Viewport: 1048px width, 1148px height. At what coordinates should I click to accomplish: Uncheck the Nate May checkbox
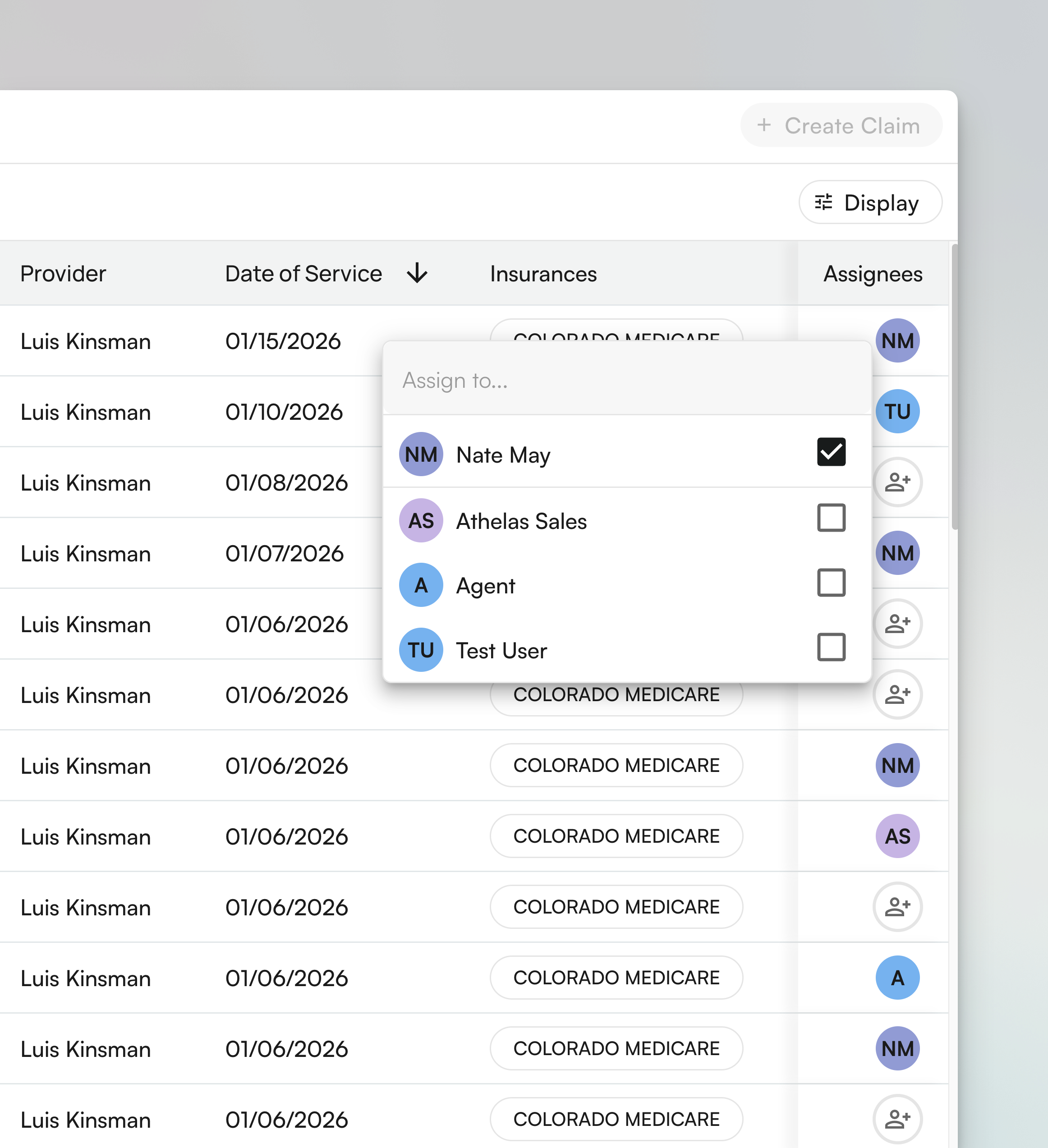[831, 452]
